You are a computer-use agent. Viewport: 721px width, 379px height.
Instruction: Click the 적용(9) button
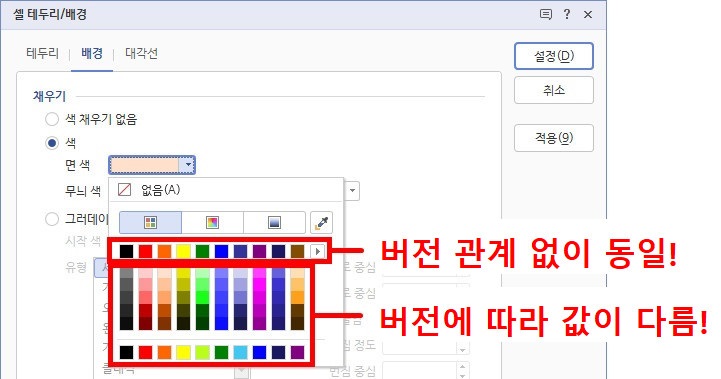click(554, 138)
